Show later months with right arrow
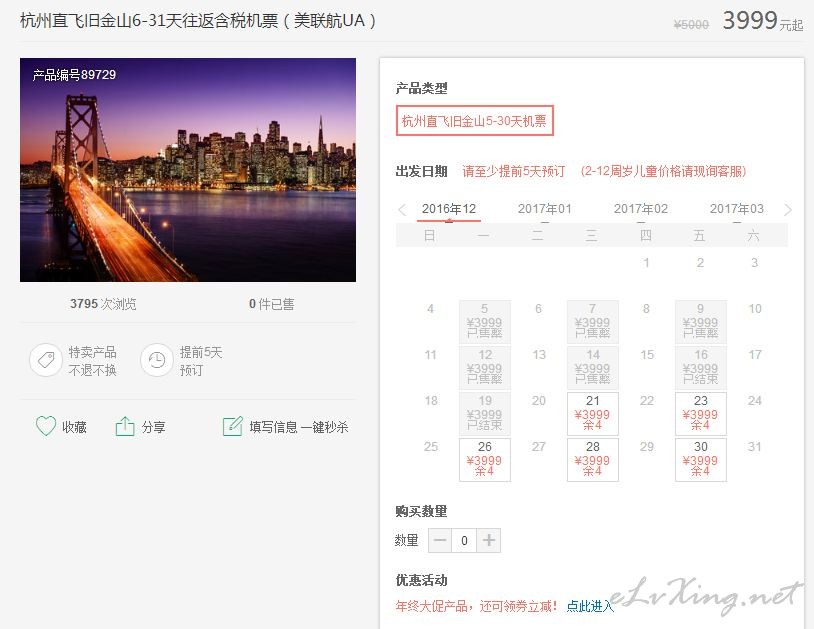 point(788,210)
